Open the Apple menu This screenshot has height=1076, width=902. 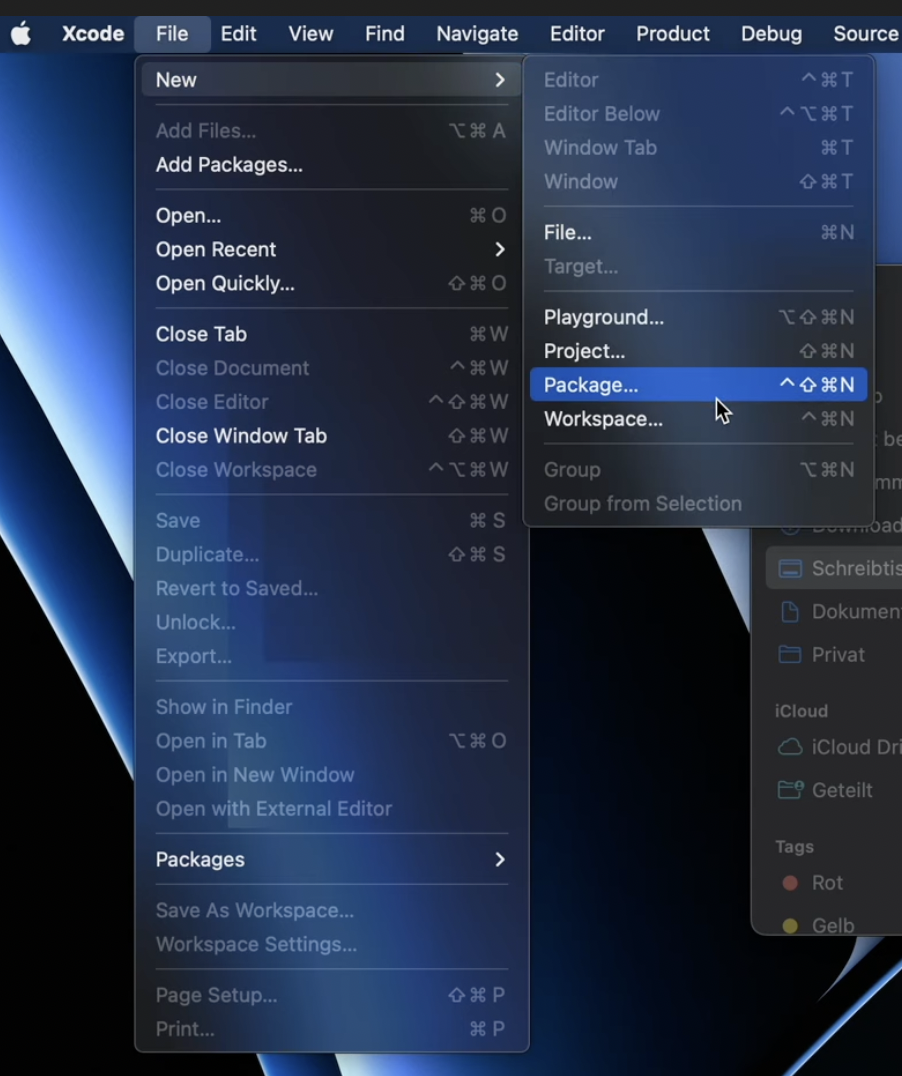tap(21, 34)
